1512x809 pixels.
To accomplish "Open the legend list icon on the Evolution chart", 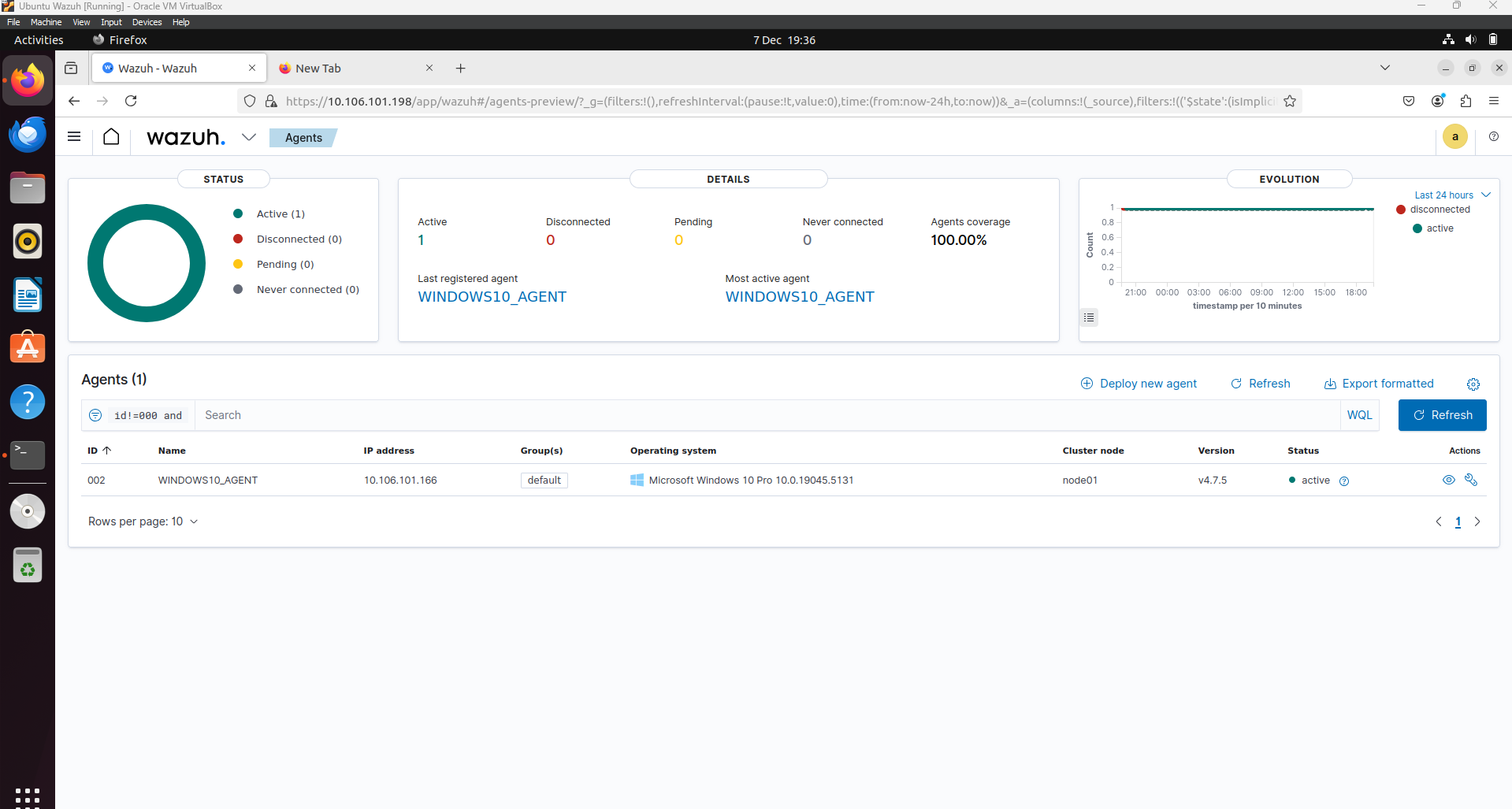I will point(1089,317).
